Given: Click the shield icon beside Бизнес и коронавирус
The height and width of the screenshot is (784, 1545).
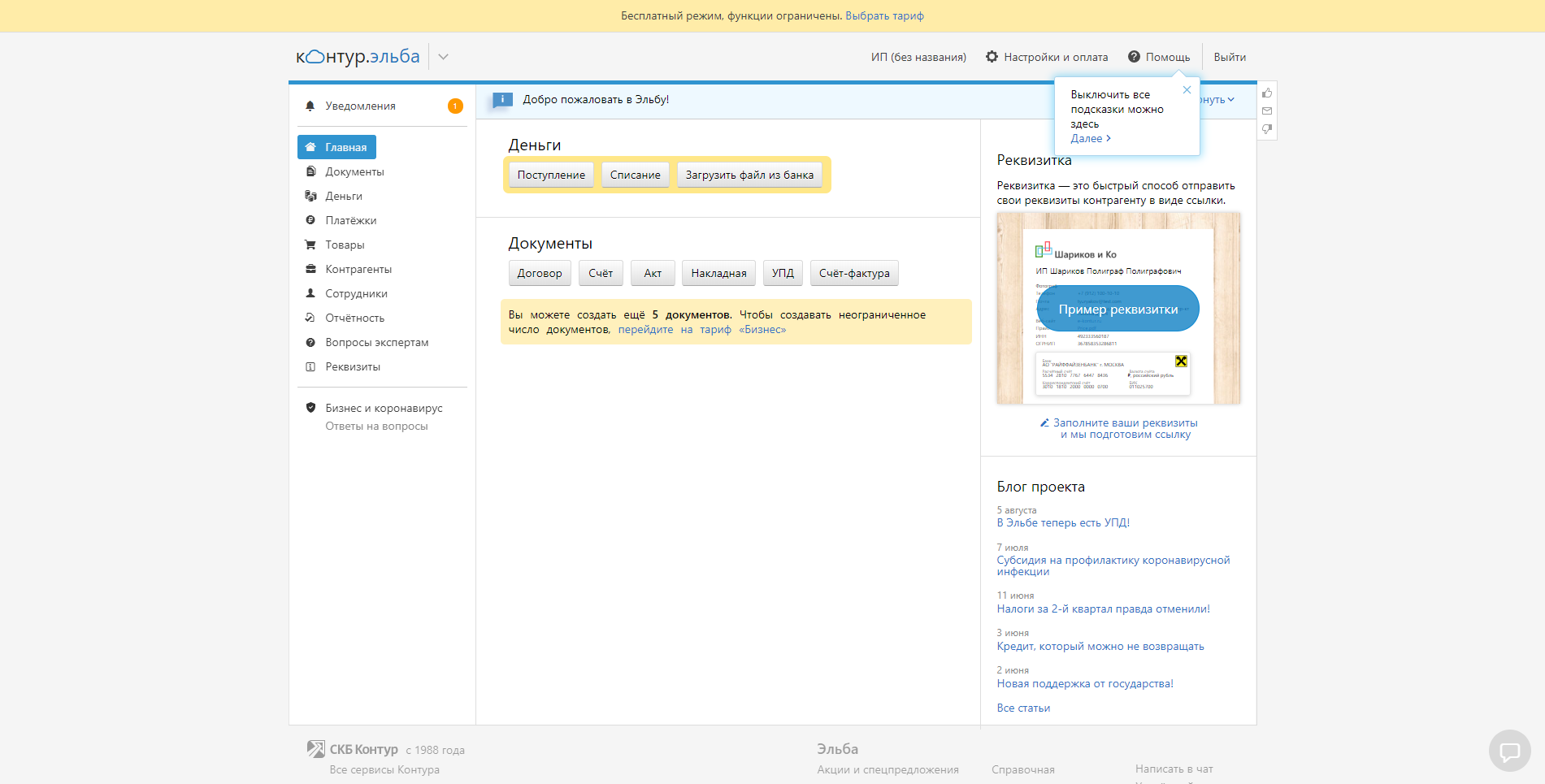Looking at the screenshot, I should tap(310, 408).
